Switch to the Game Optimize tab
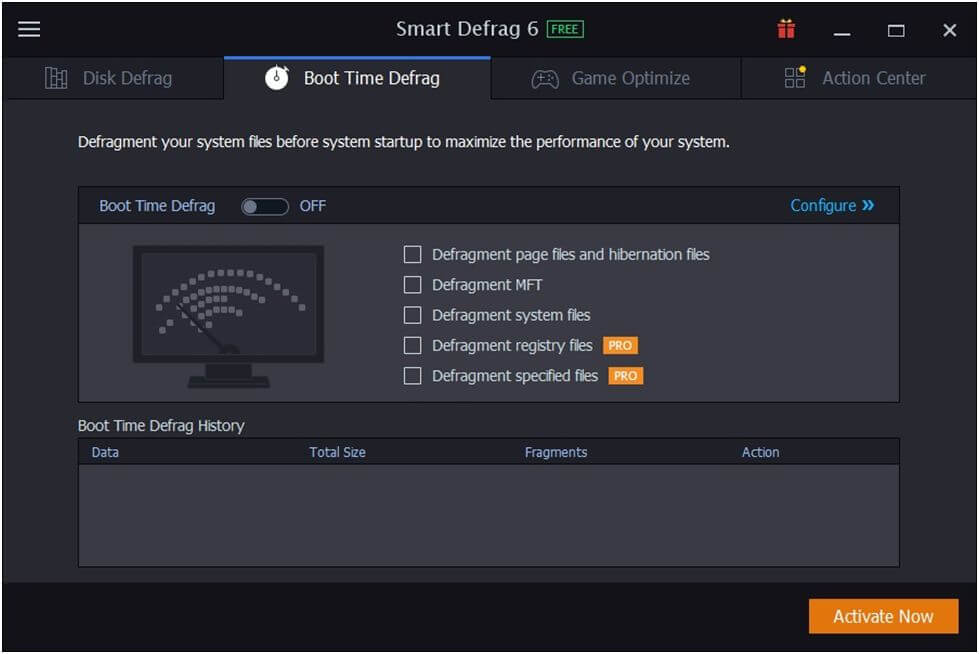This screenshot has height=654, width=979. coord(629,78)
